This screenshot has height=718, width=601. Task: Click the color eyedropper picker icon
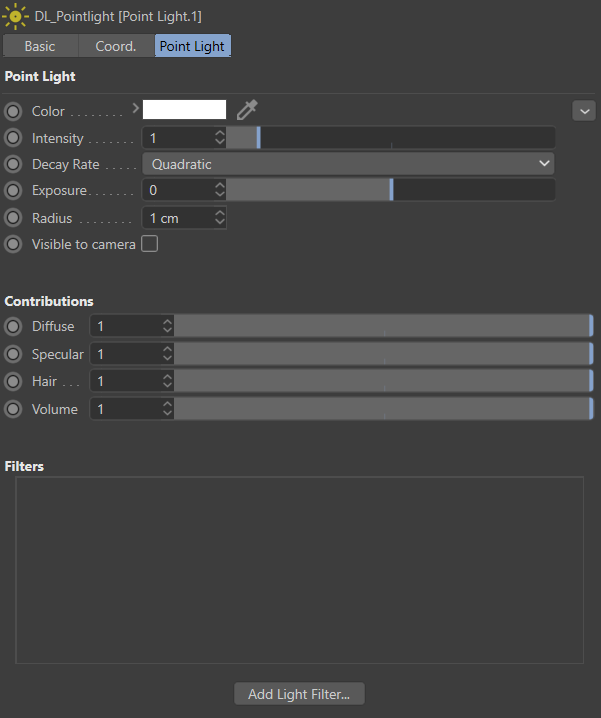tap(247, 110)
